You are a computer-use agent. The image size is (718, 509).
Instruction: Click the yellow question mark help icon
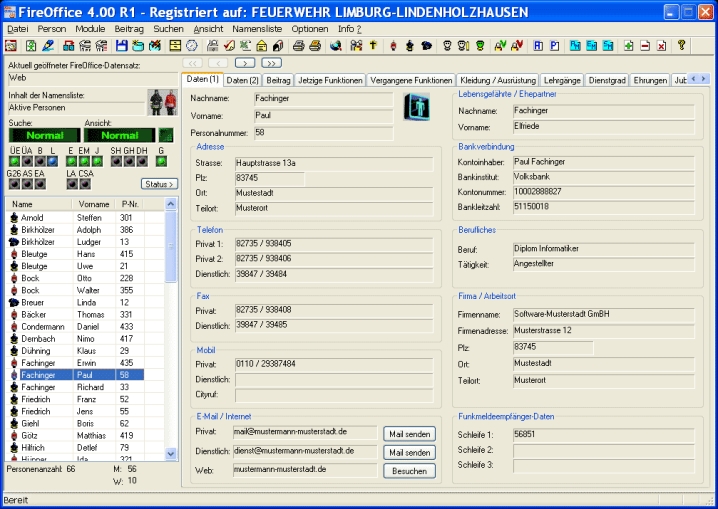tap(682, 46)
